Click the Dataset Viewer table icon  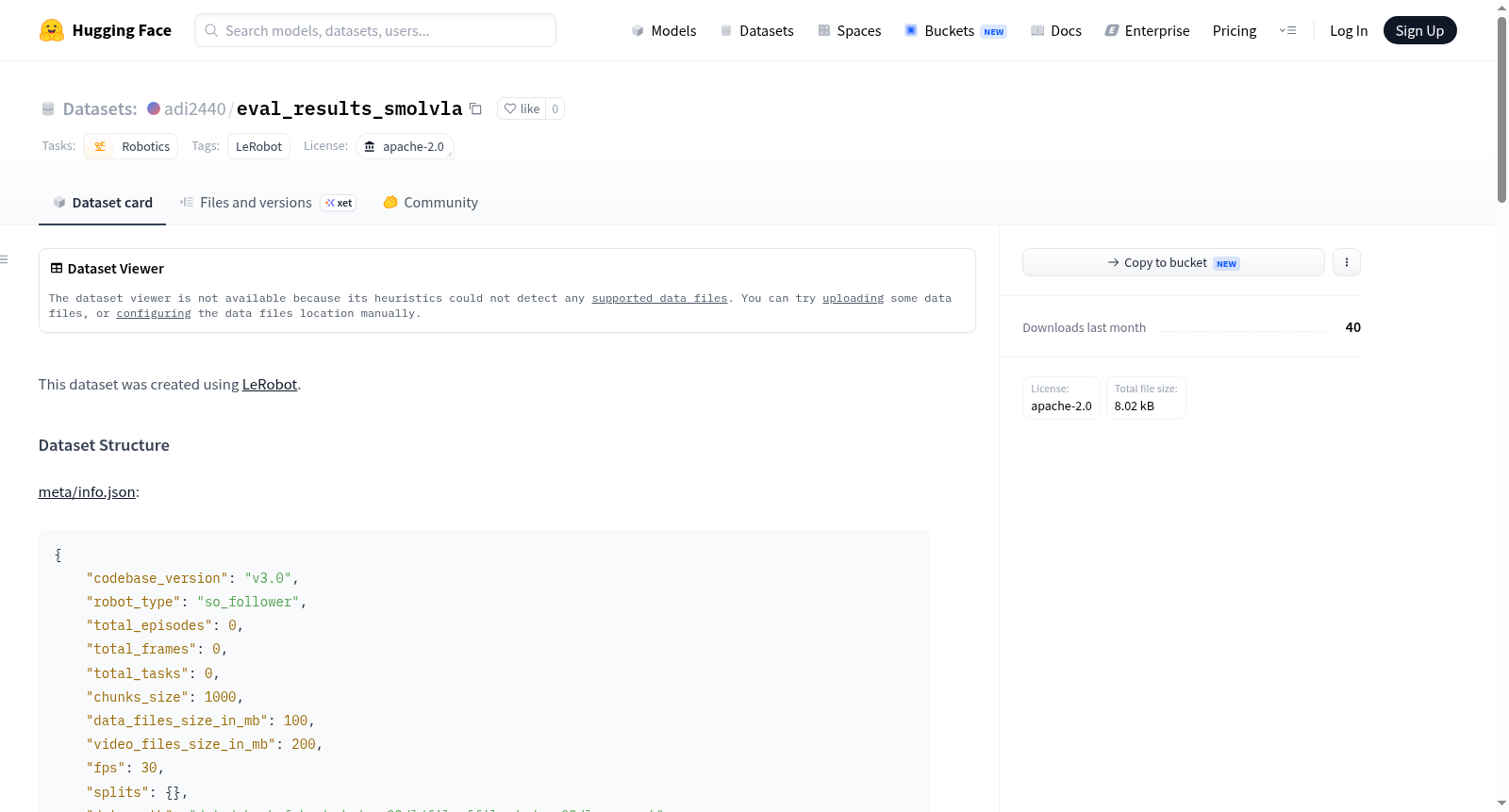(x=57, y=268)
